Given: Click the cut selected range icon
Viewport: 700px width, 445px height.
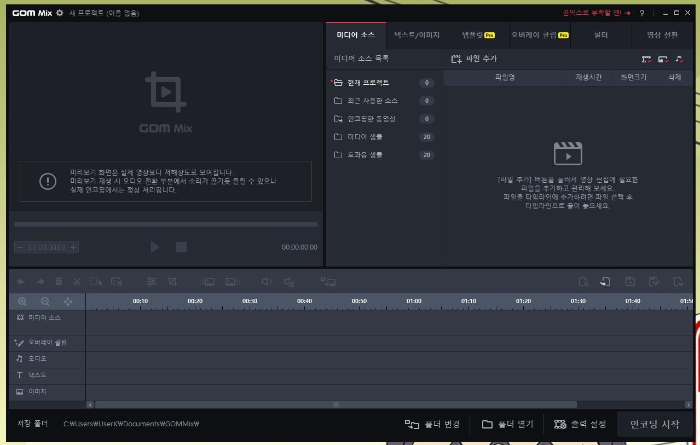Looking at the screenshot, I should tap(117, 282).
